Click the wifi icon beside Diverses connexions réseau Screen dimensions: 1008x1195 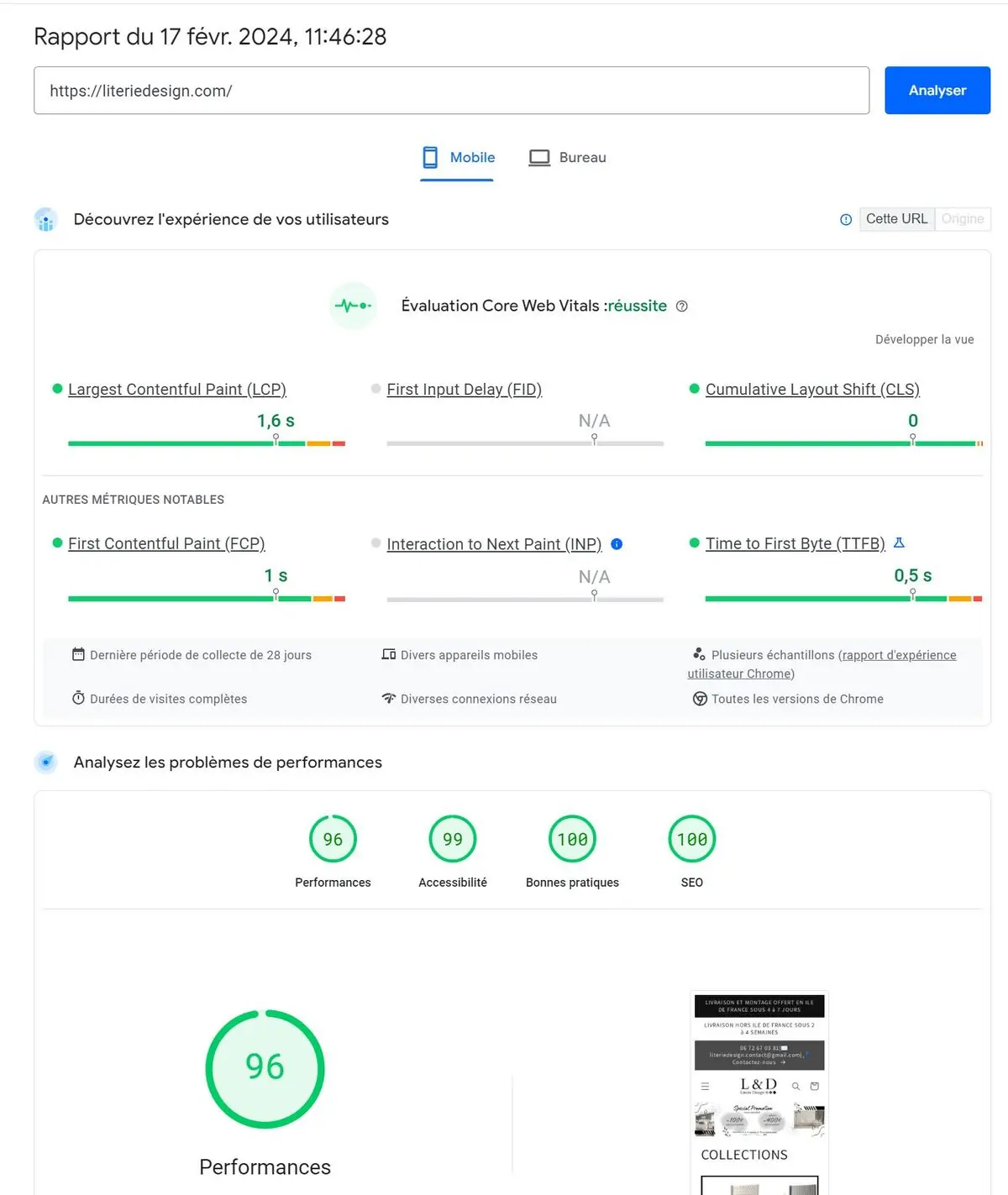click(x=389, y=698)
